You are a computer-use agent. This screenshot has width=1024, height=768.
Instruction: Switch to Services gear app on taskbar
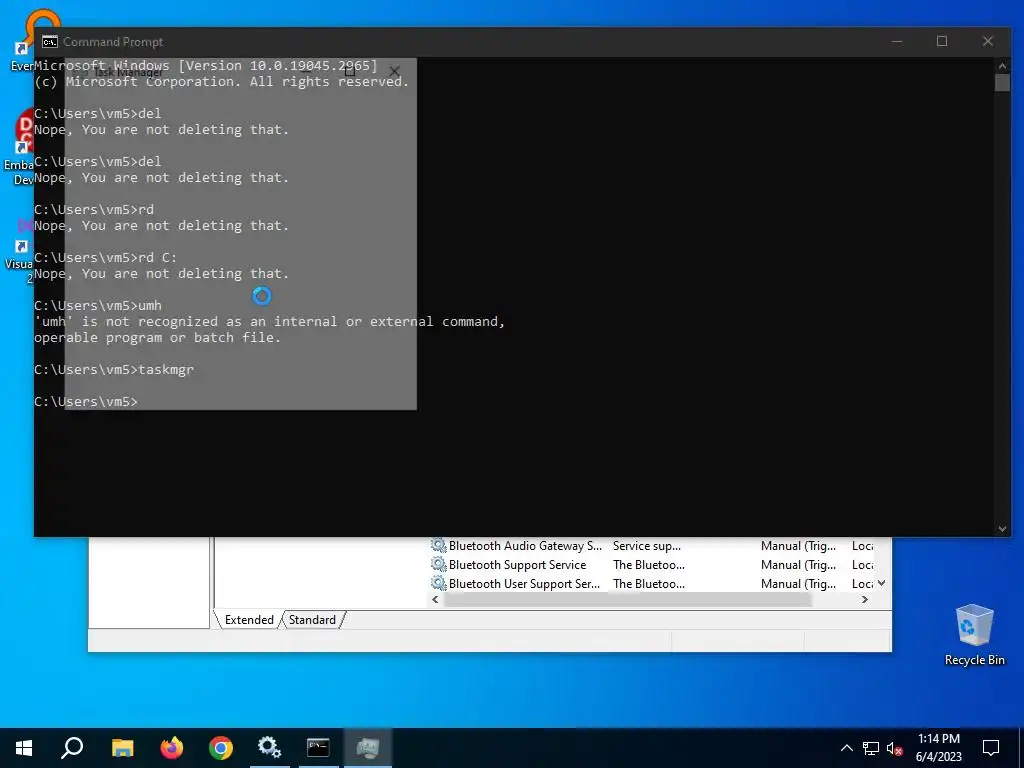pos(269,748)
